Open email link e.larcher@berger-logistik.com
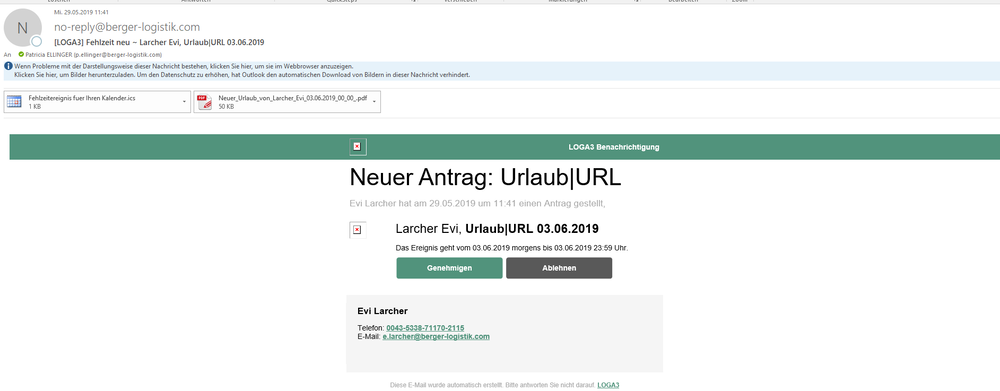 pos(436,336)
